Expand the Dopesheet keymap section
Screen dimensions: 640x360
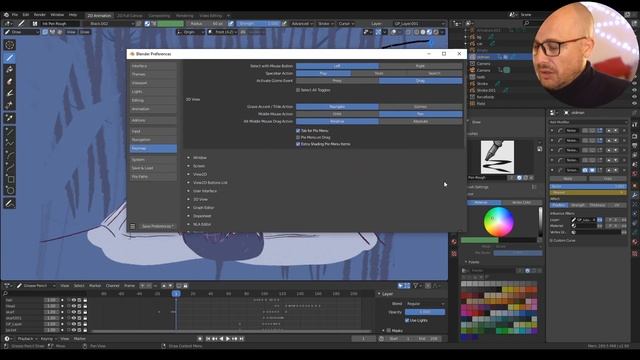tap(189, 216)
